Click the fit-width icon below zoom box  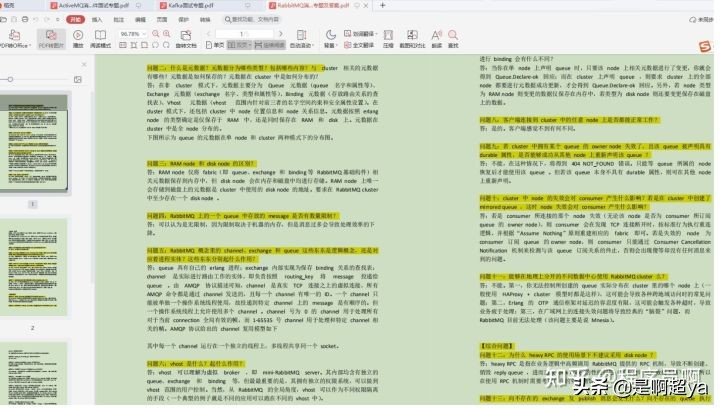[134, 45]
